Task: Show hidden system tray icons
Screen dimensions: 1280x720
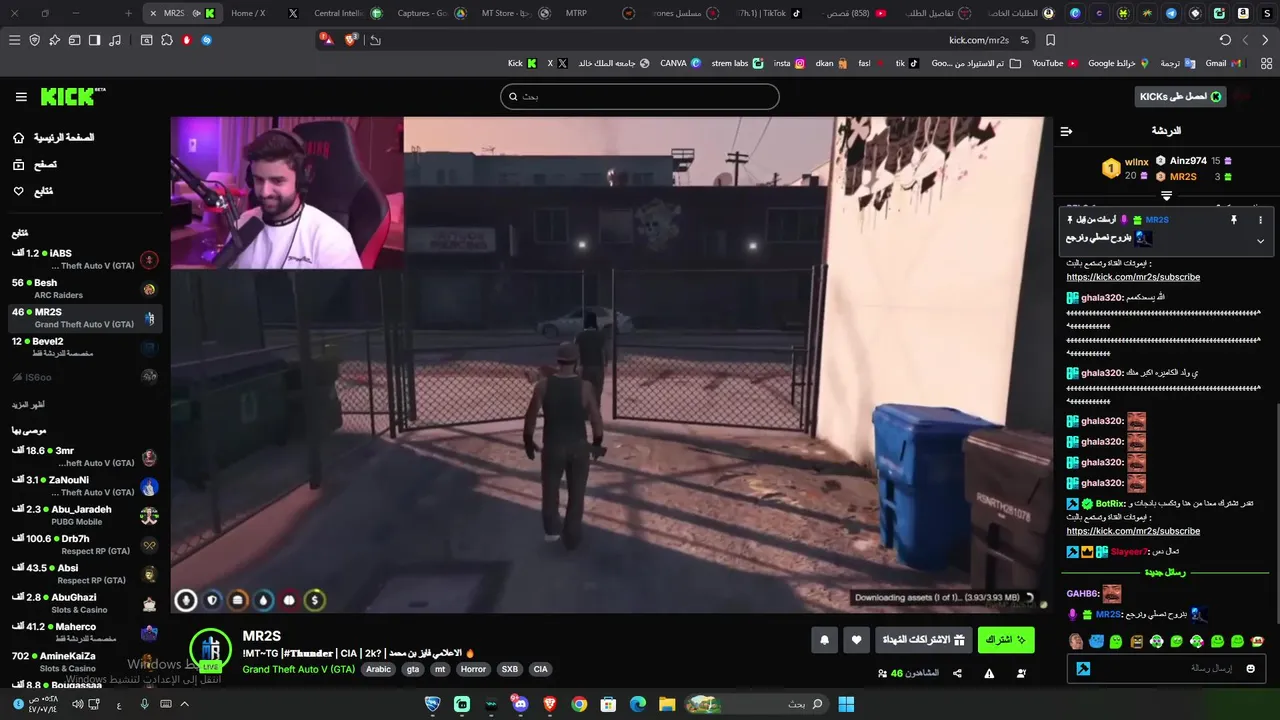Action: [x=184, y=704]
